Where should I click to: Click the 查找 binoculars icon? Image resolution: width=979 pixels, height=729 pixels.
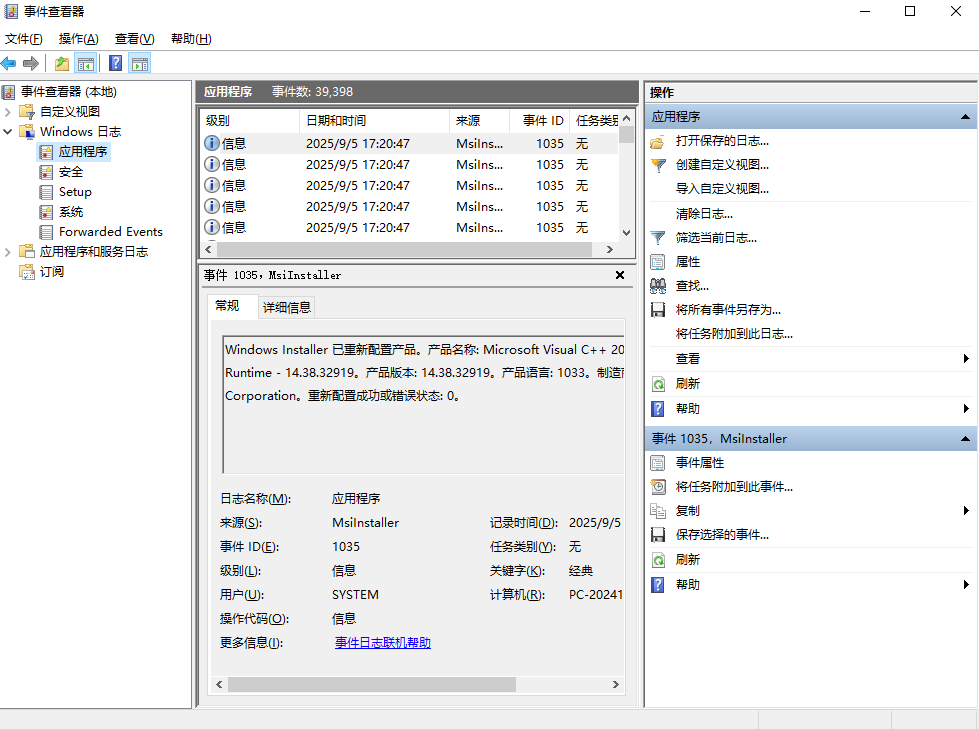(x=657, y=286)
